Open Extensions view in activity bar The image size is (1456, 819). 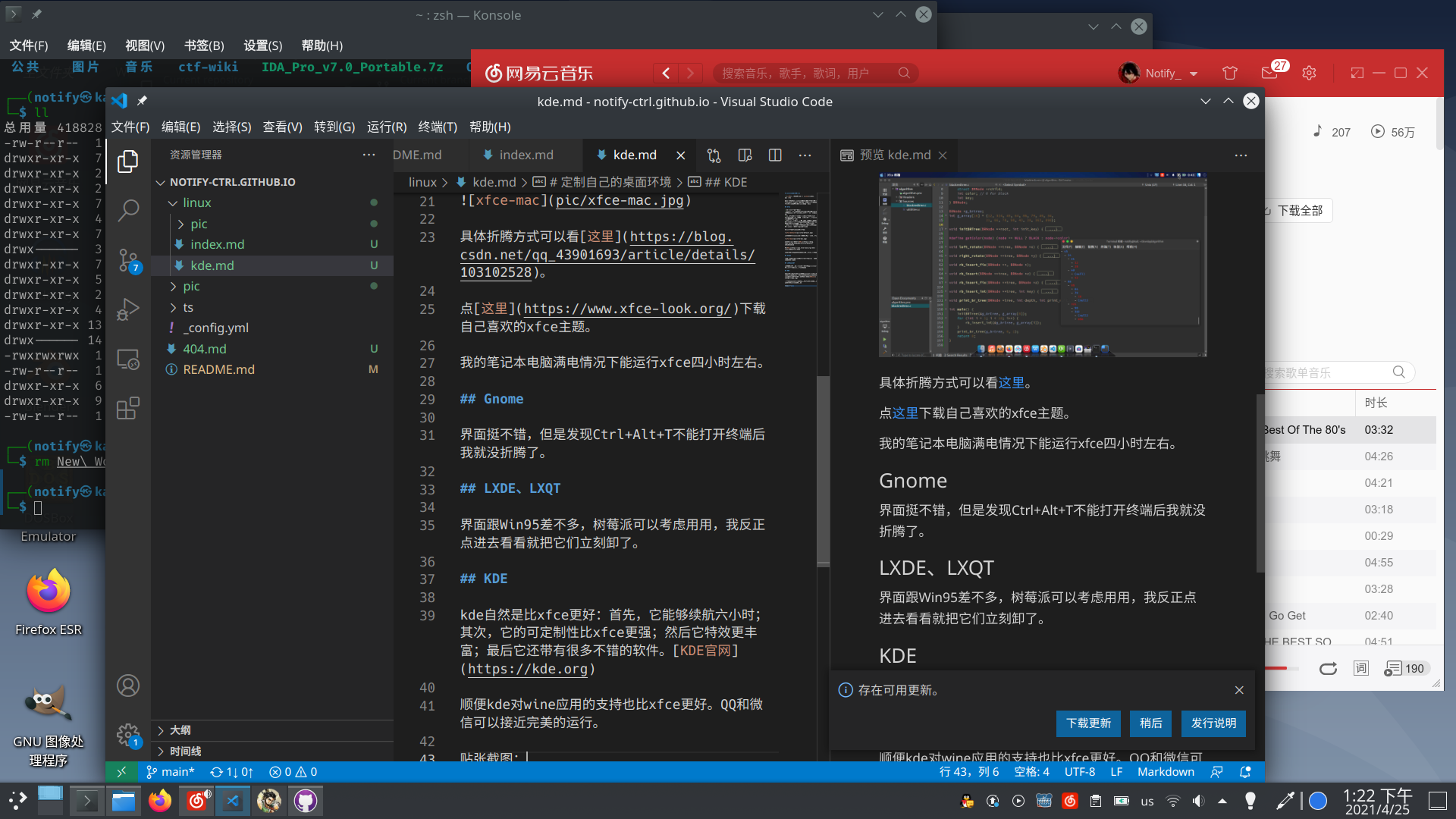[128, 408]
